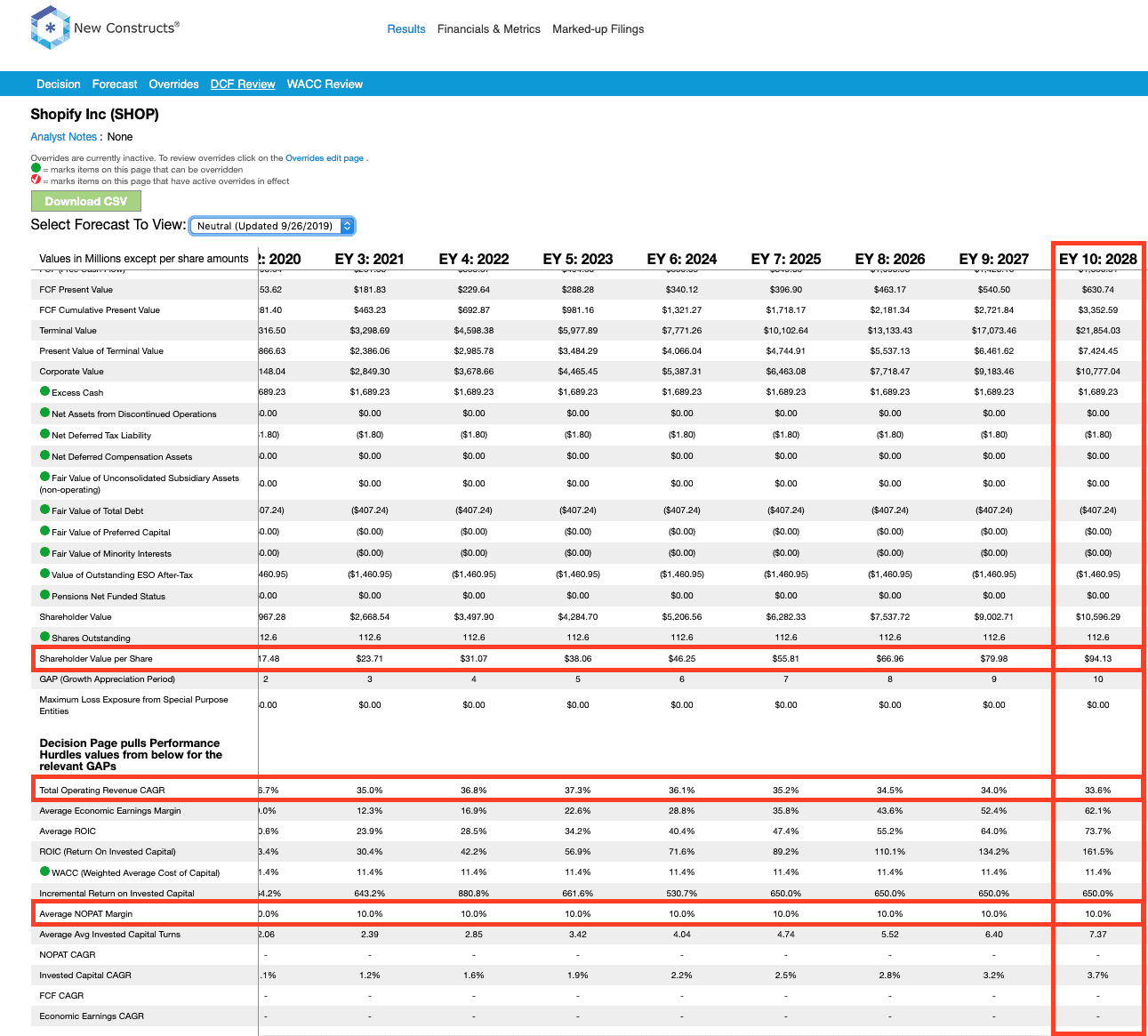Click green dot beside Net Assets from Discontinued Operations

coord(44,413)
